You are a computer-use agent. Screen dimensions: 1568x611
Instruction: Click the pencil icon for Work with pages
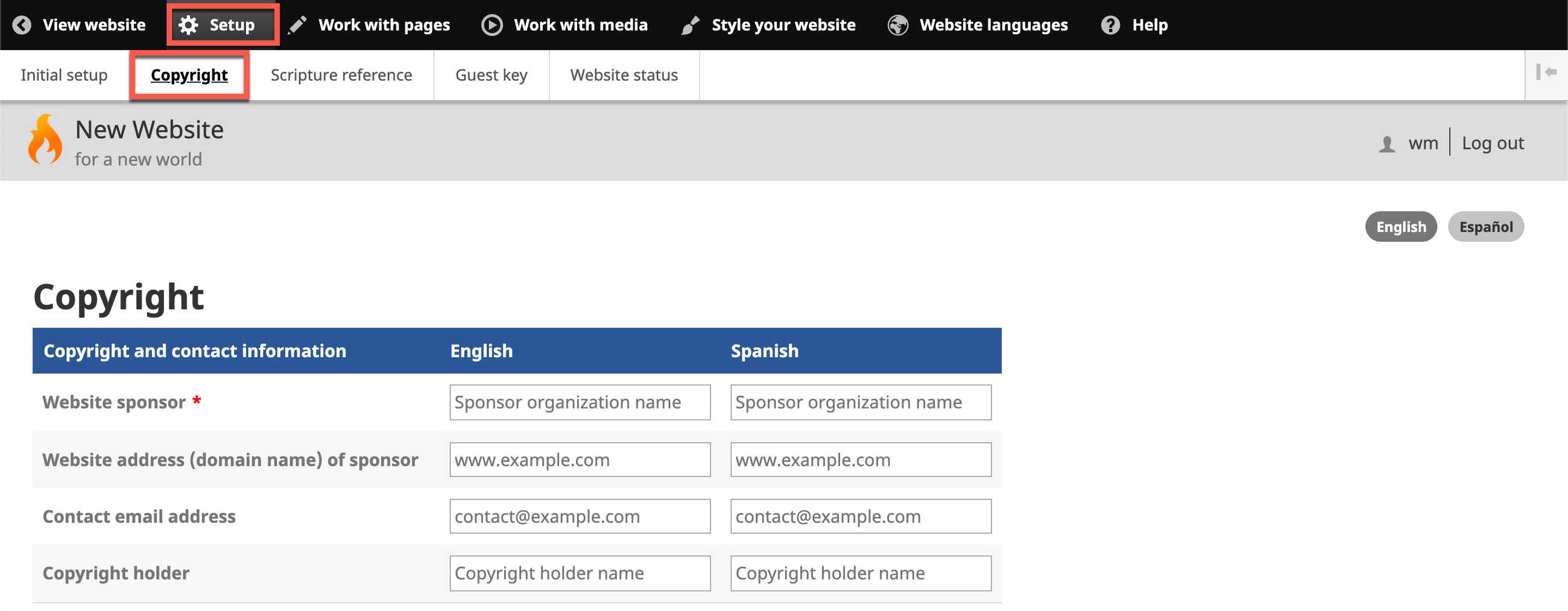297,25
